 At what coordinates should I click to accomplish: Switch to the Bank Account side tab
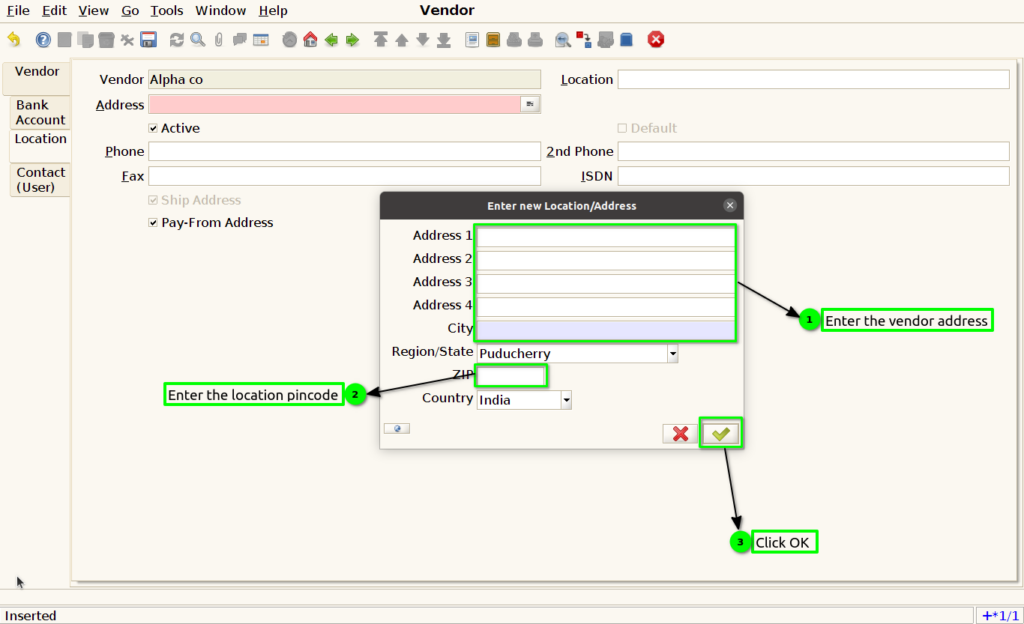pos(40,112)
